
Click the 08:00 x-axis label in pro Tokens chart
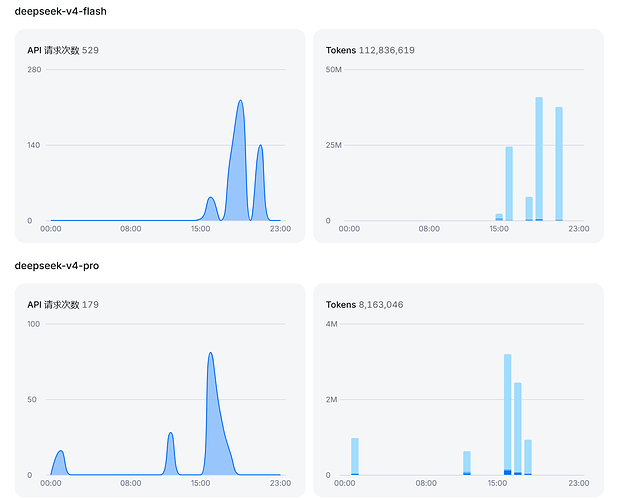426,483
